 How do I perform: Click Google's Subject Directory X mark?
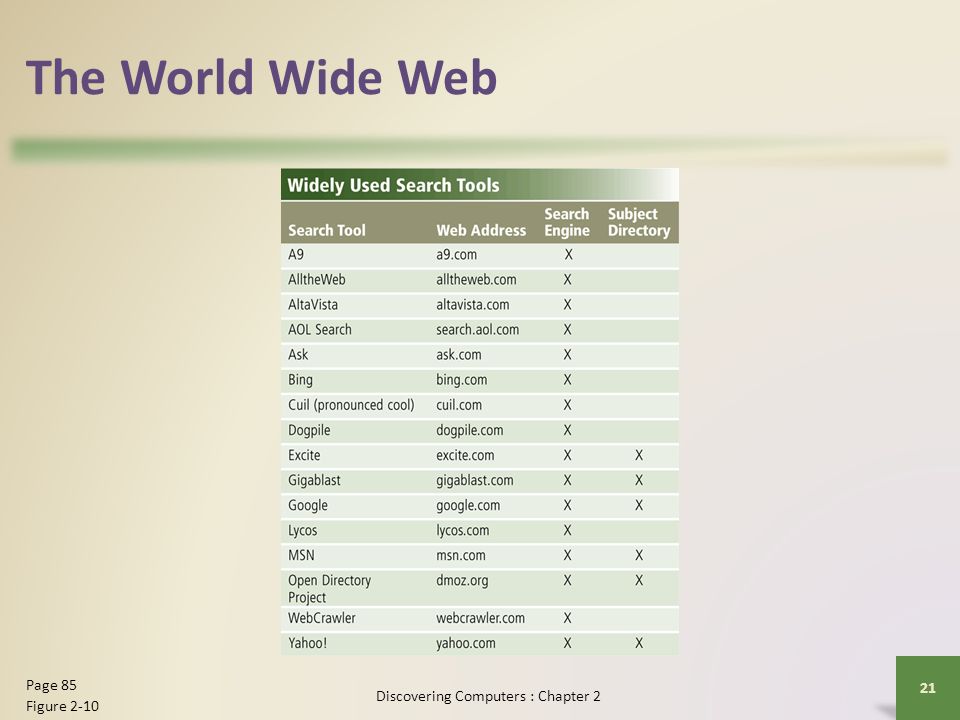coord(639,506)
